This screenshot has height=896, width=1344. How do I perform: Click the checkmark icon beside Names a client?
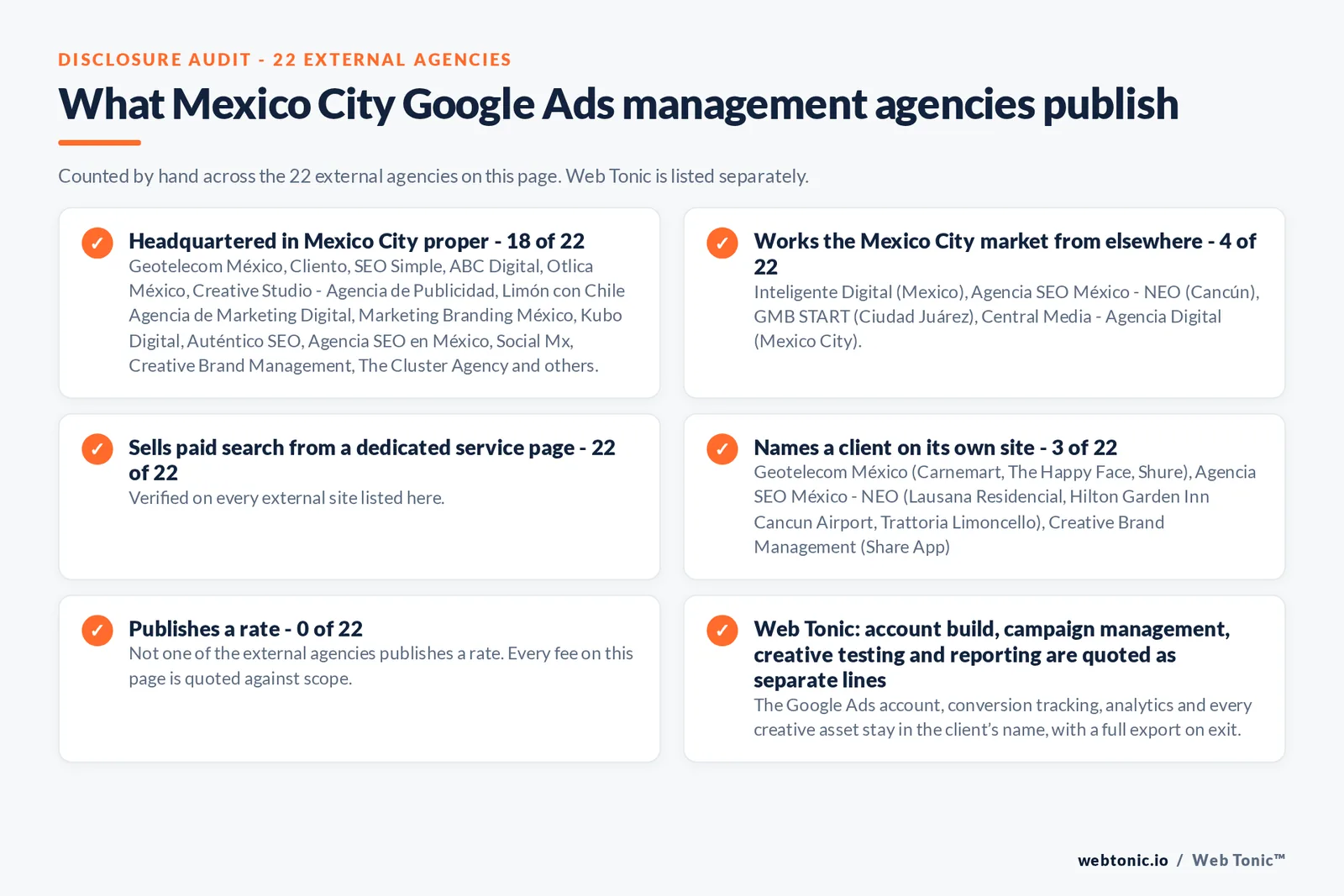point(722,449)
